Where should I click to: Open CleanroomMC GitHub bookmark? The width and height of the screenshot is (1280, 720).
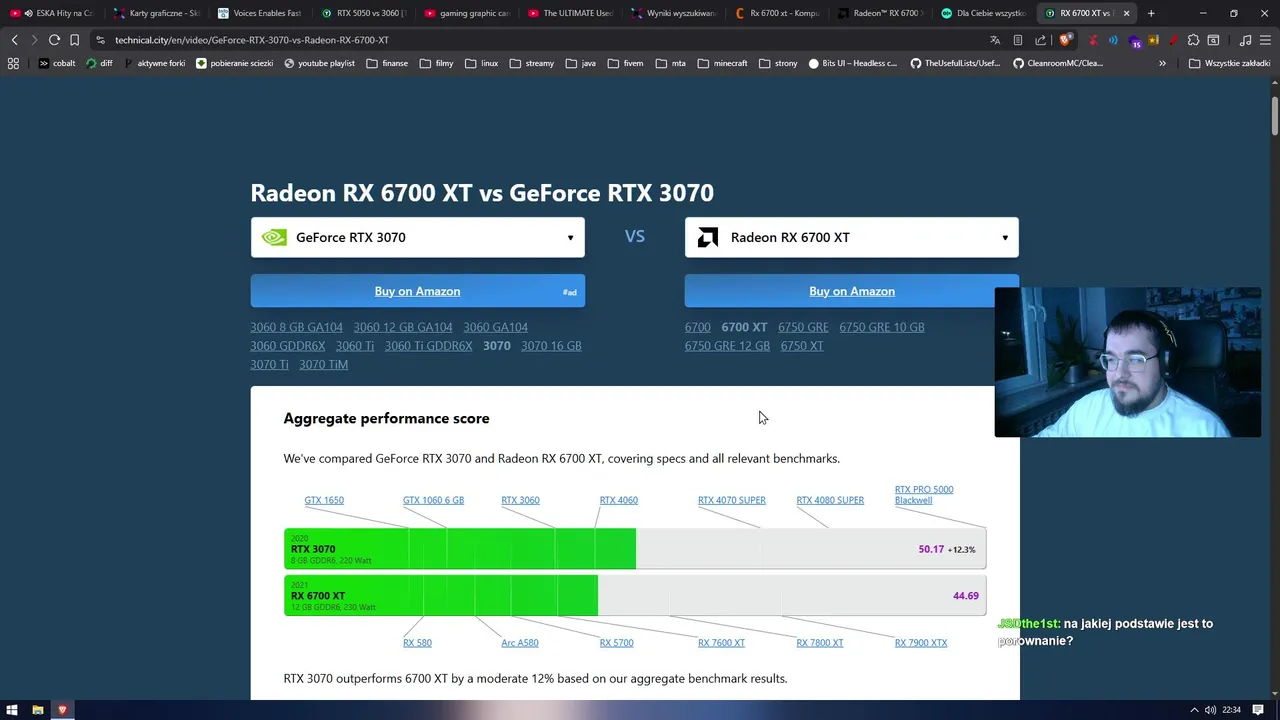(1058, 63)
